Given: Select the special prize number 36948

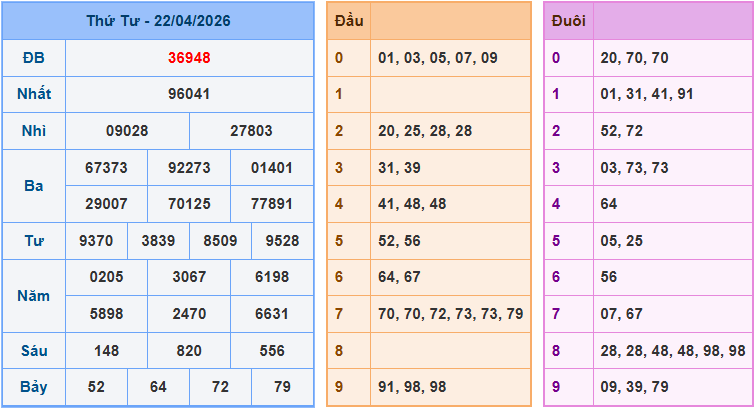Looking at the screenshot, I should [x=189, y=58].
